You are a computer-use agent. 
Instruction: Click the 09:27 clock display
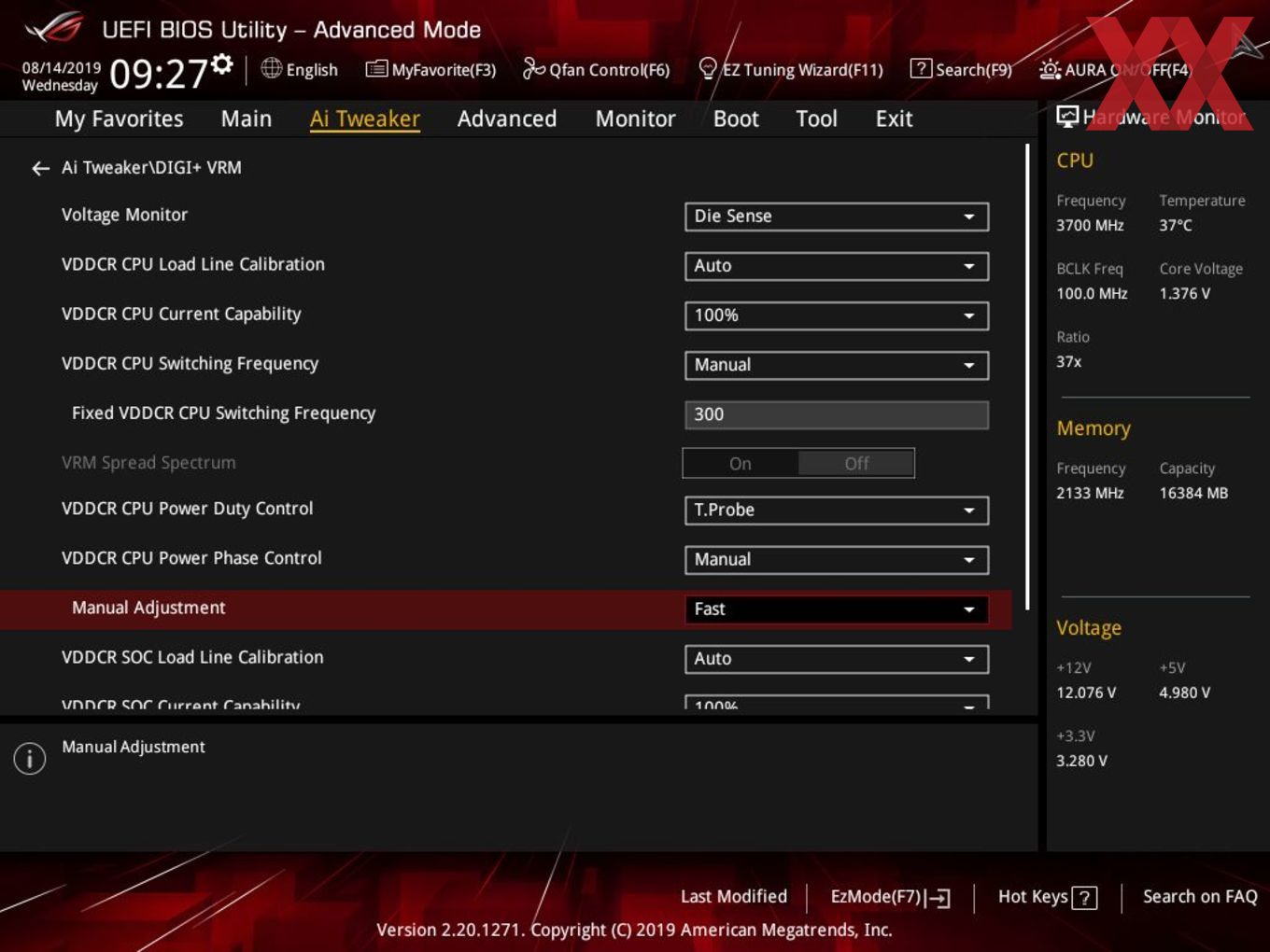pyautogui.click(x=158, y=73)
